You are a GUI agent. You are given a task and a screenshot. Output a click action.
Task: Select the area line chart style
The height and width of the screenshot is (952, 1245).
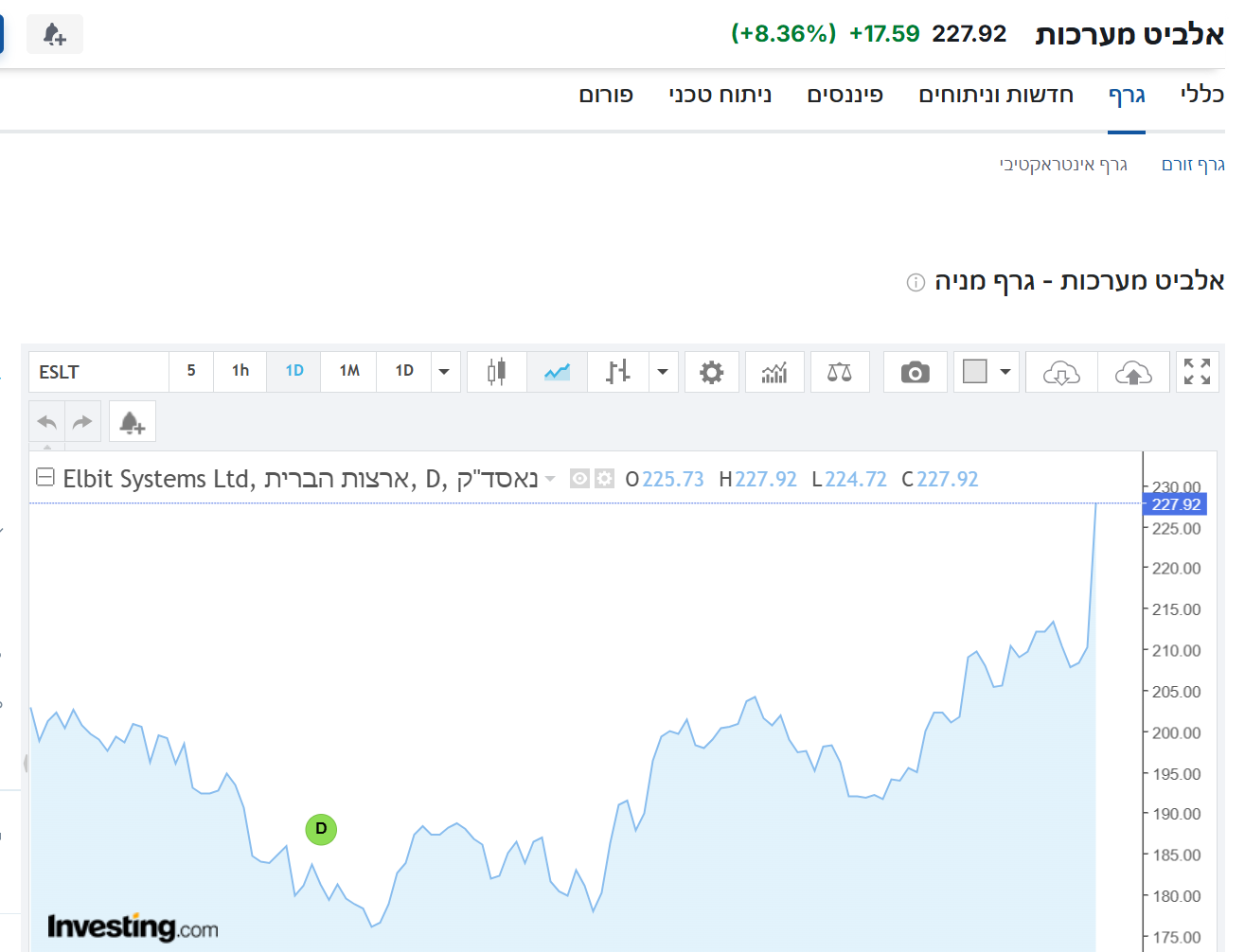pyautogui.click(x=557, y=372)
